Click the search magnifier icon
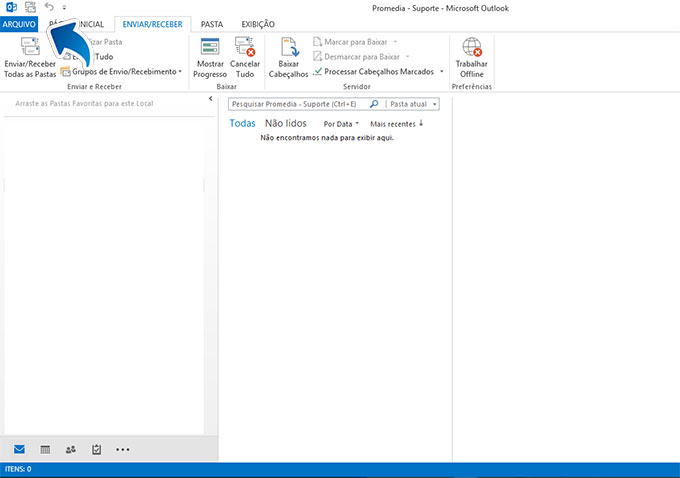Image resolution: width=680 pixels, height=478 pixels. coord(374,104)
